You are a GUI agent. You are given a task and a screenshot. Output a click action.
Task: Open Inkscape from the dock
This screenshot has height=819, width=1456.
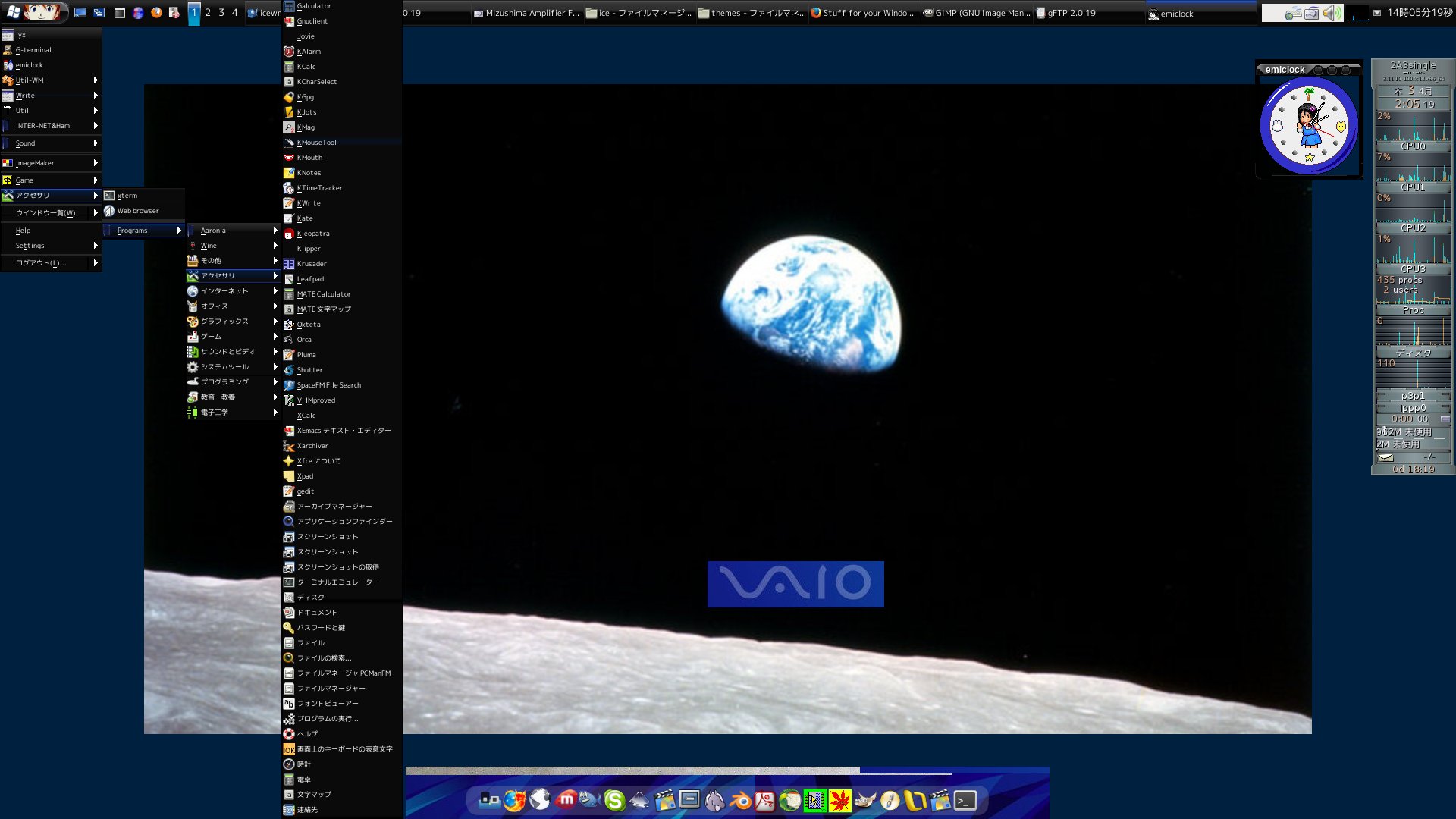639,800
